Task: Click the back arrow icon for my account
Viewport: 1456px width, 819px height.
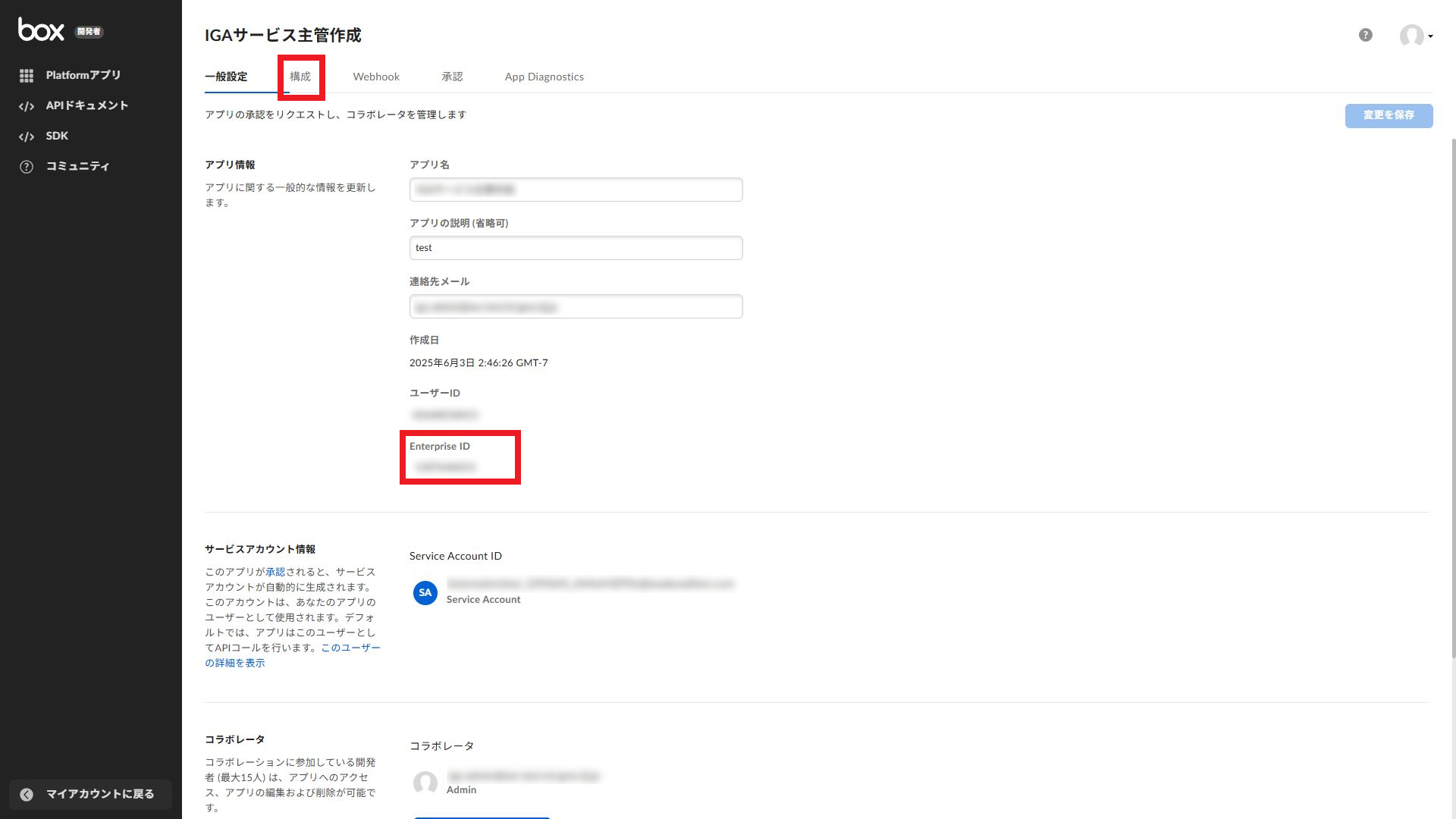Action: point(27,794)
